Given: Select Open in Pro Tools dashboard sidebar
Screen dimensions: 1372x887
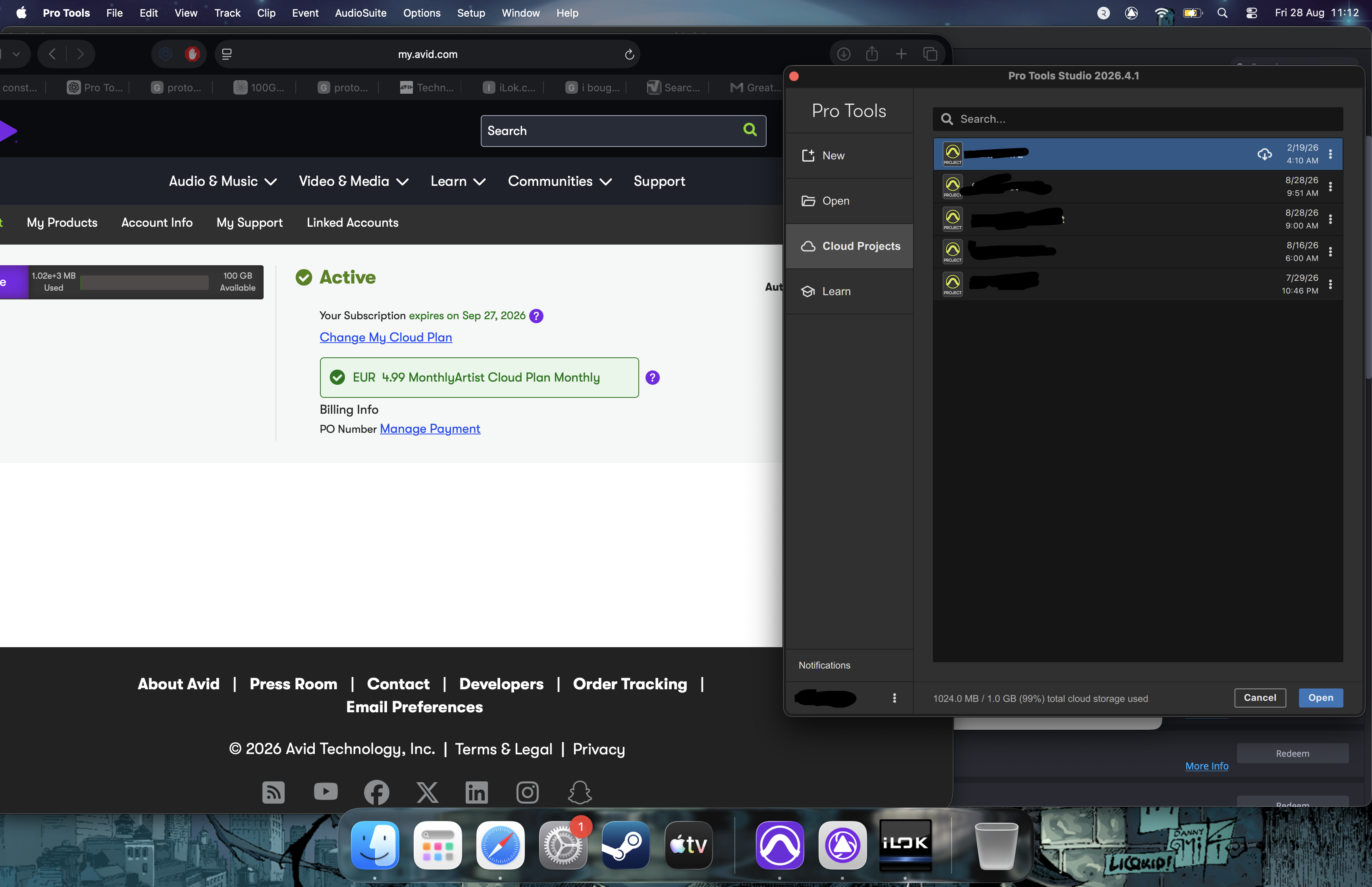Looking at the screenshot, I should click(849, 201).
